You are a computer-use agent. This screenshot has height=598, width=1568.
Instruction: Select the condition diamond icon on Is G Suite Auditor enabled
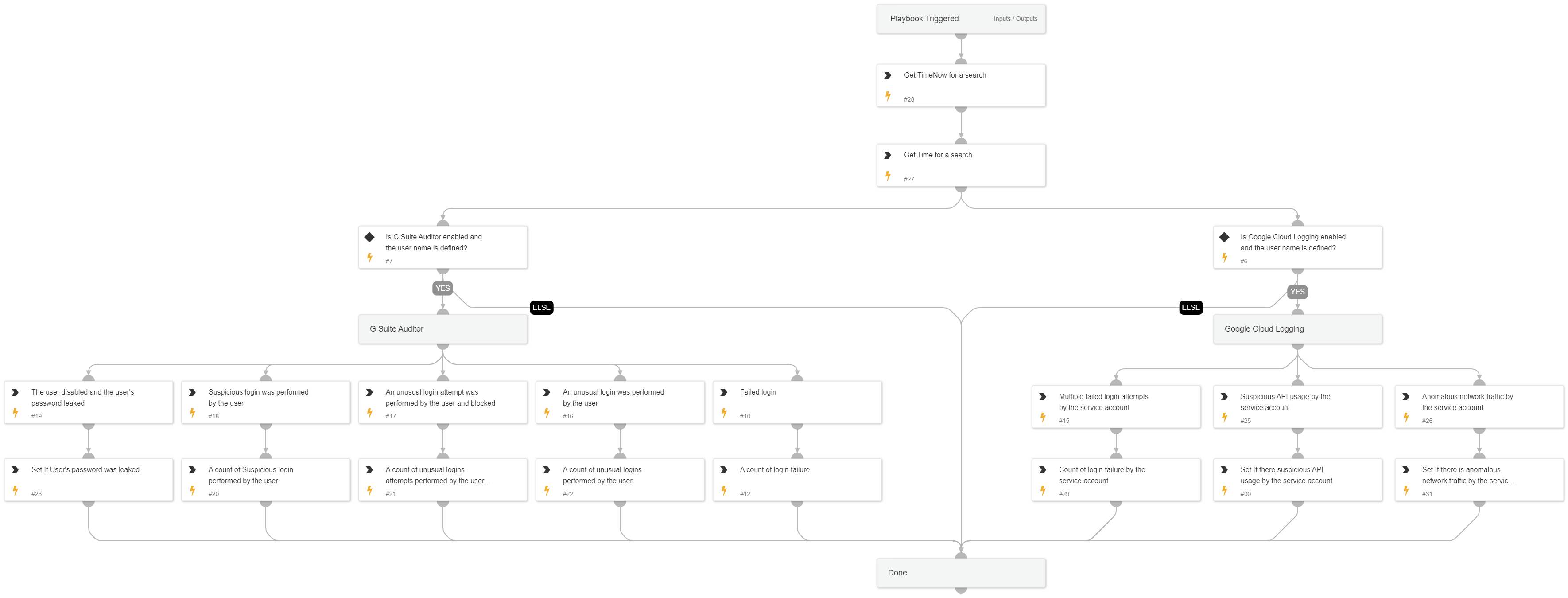coord(370,238)
